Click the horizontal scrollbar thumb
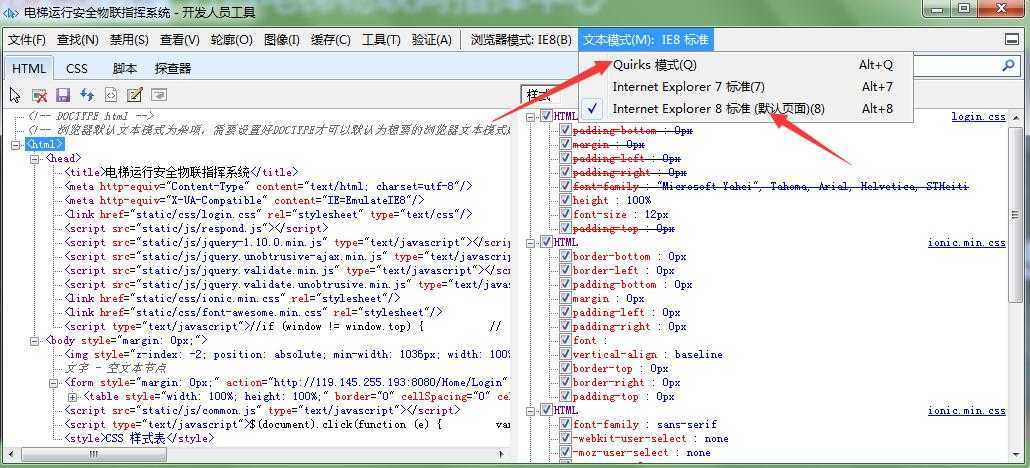This screenshot has height=468, width=1030. [93, 454]
